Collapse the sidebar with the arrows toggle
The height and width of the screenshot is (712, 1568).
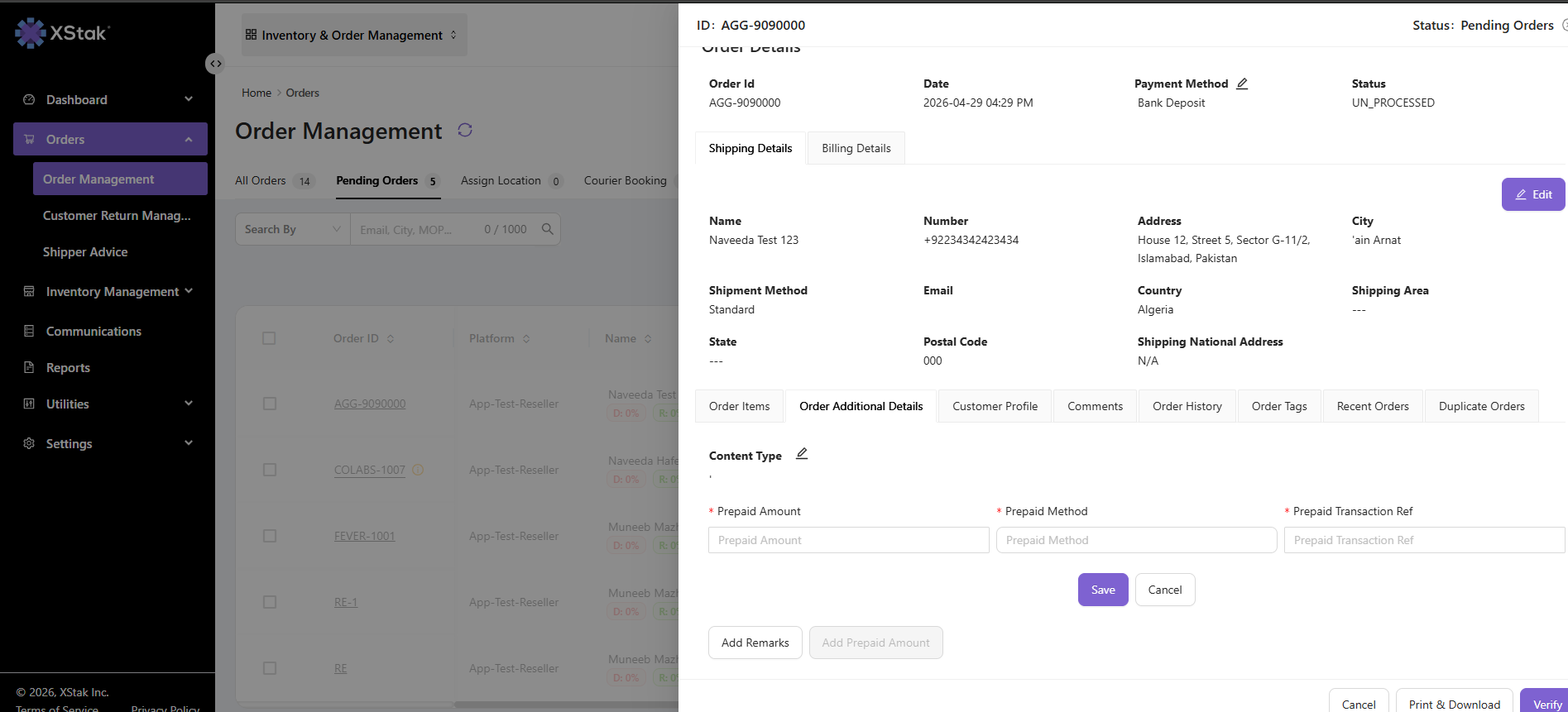tap(215, 64)
